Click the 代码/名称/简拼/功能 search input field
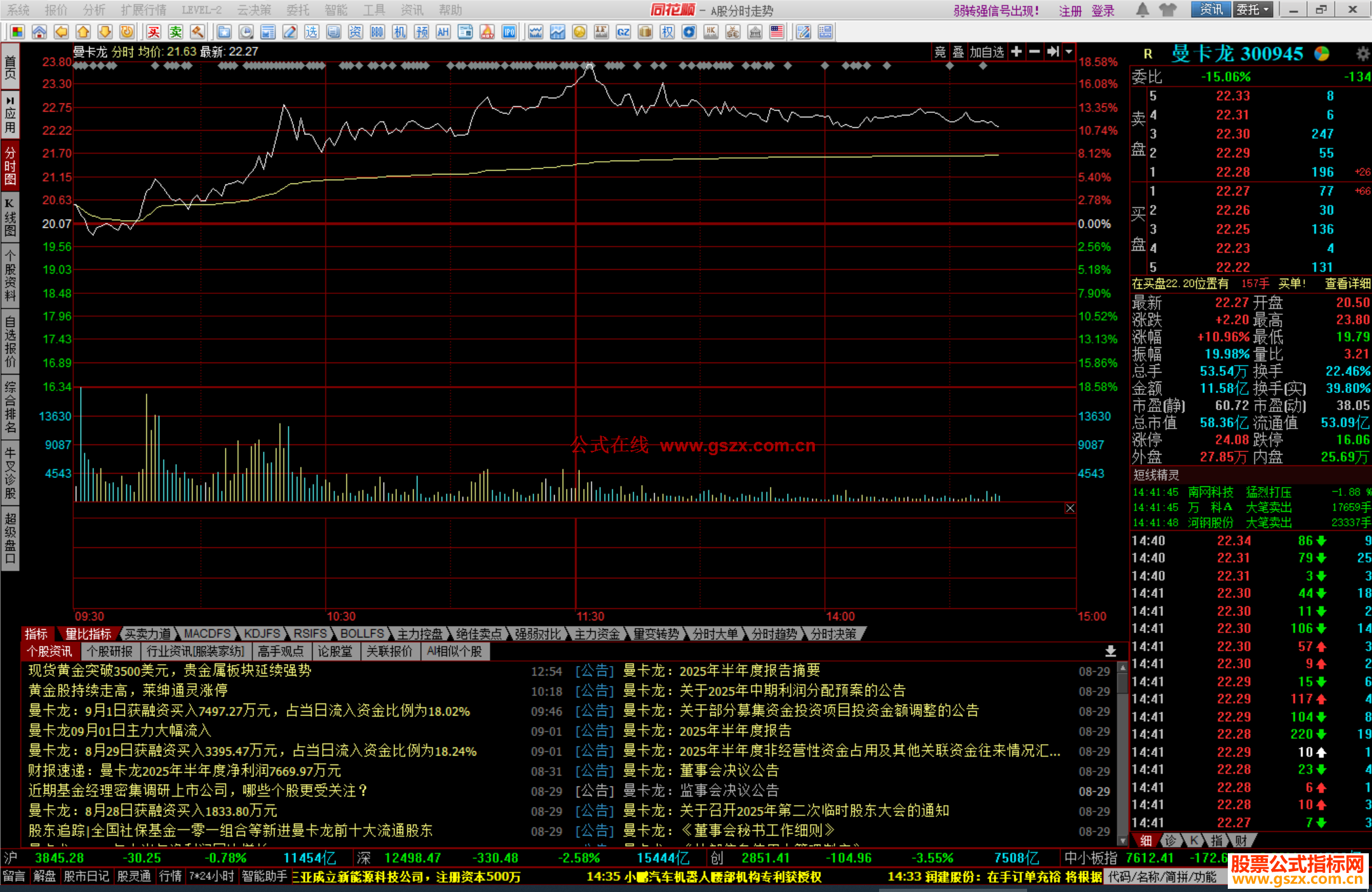Image resolution: width=1372 pixels, height=892 pixels. click(x=1162, y=877)
